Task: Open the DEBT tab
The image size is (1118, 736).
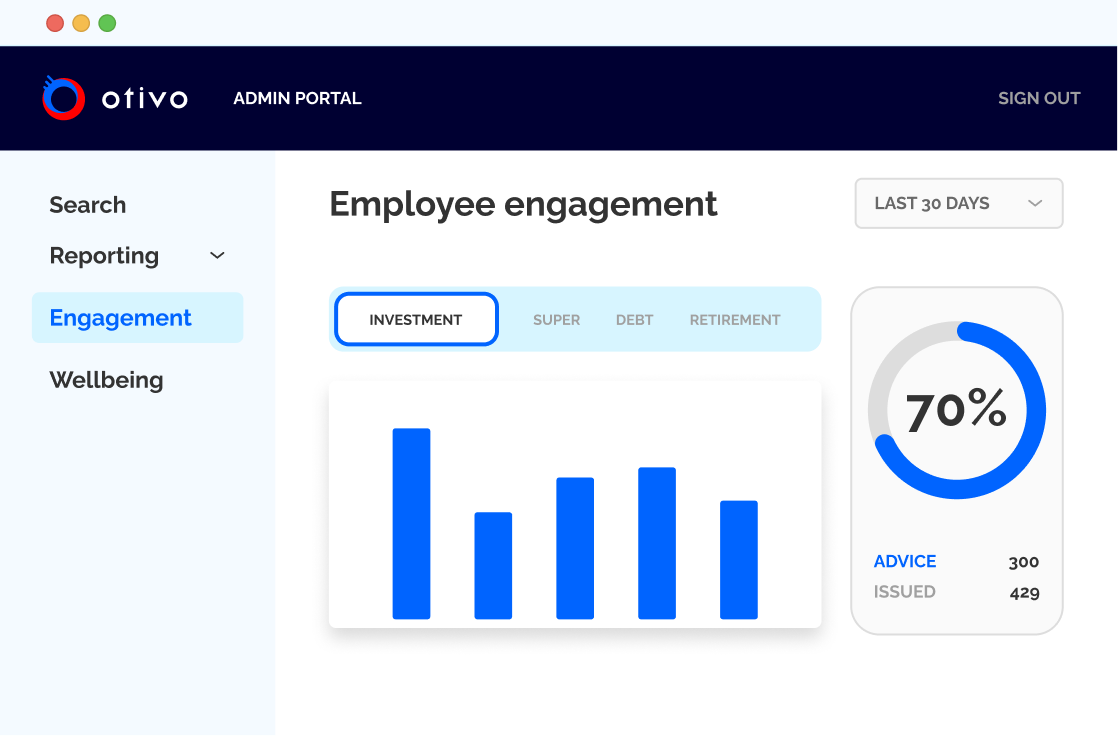Action: (634, 319)
